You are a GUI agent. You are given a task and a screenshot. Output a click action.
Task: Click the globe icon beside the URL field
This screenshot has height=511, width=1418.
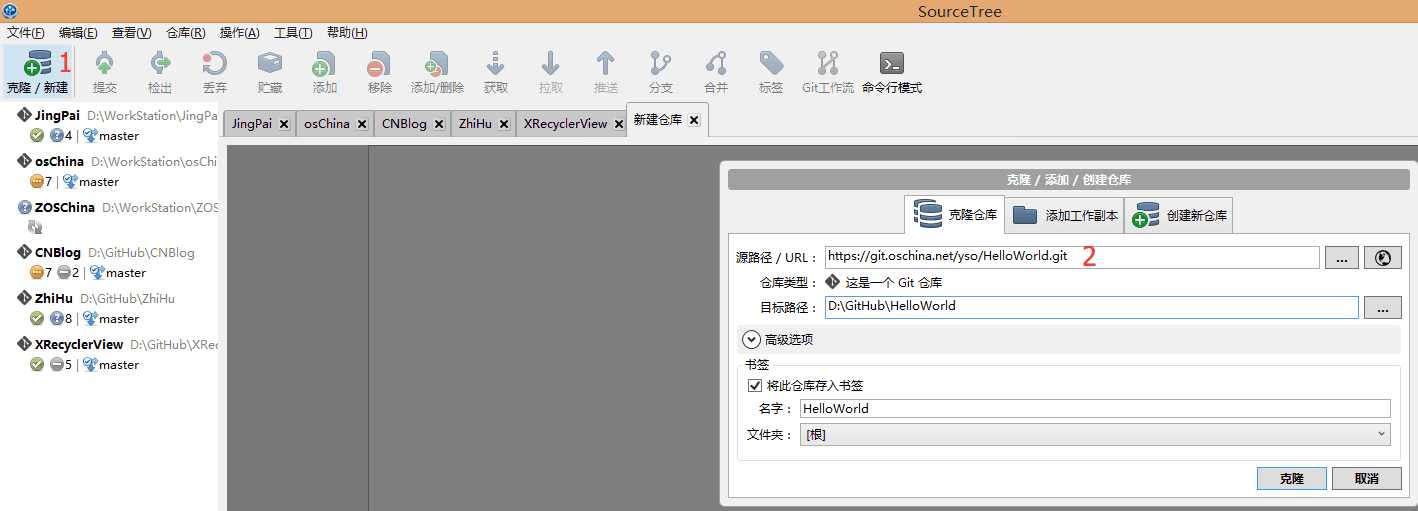(x=1383, y=257)
